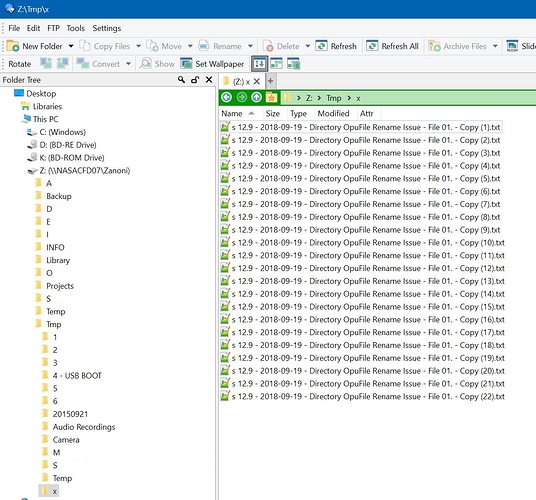Viewport: 536px width, 500px height.
Task: Open the Move dropdown arrow
Action: [x=190, y=46]
